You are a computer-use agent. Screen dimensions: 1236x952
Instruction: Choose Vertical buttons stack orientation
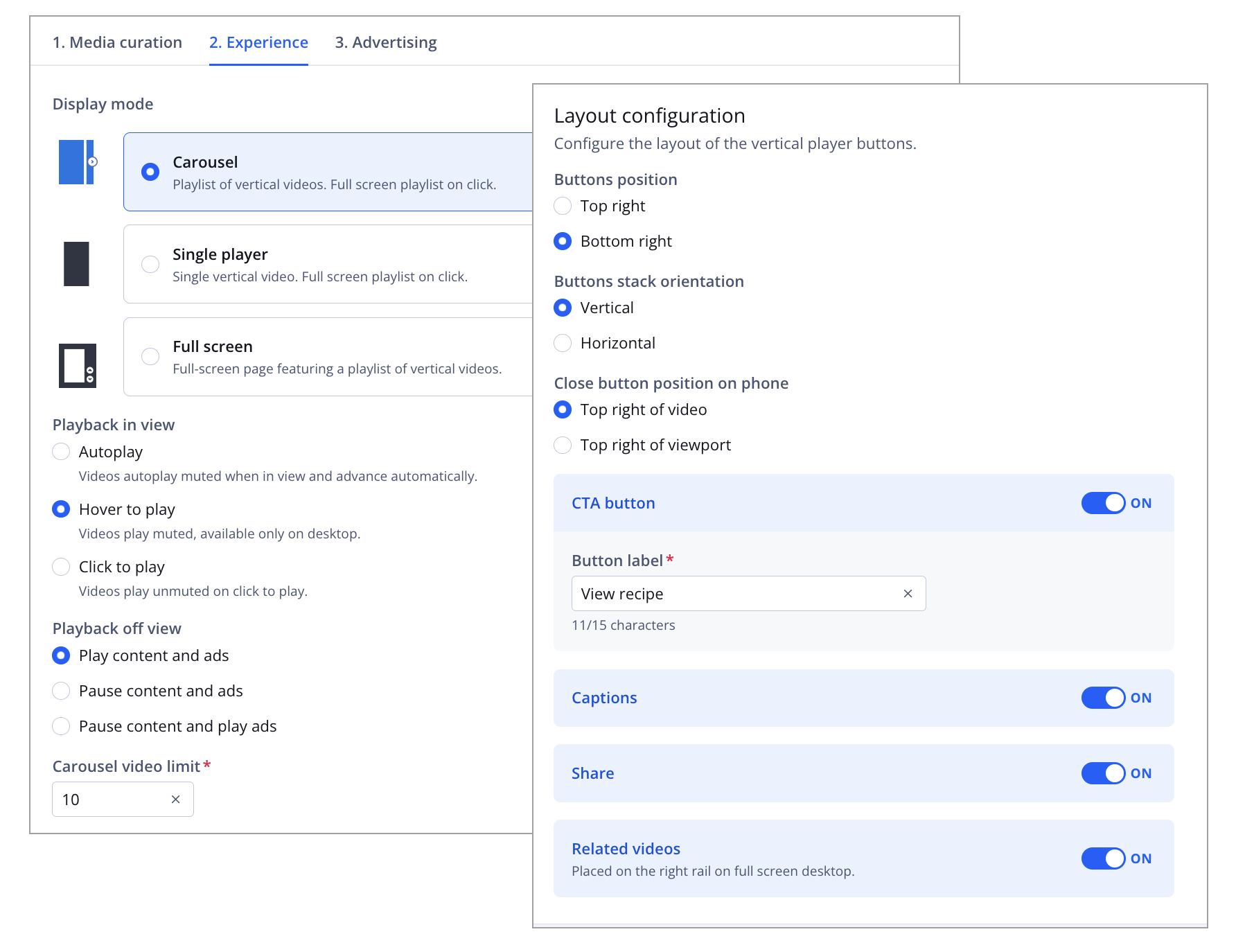563,308
